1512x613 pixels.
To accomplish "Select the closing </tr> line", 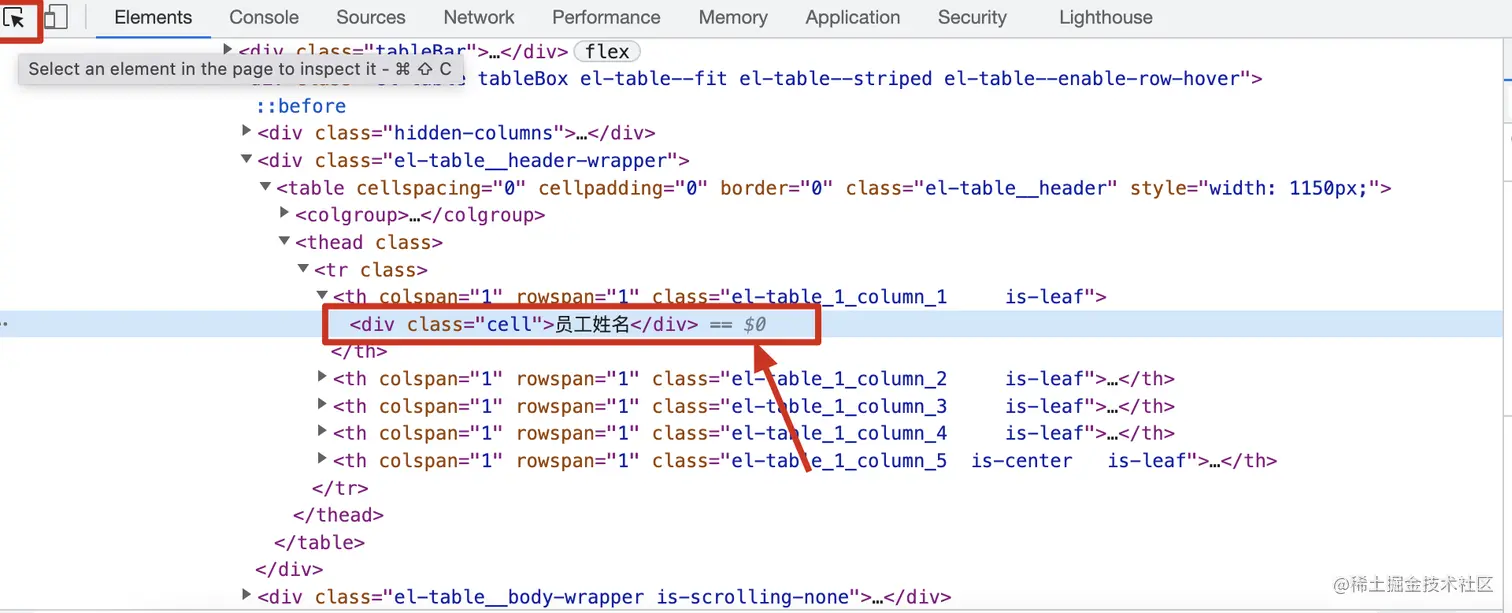I will pos(340,488).
